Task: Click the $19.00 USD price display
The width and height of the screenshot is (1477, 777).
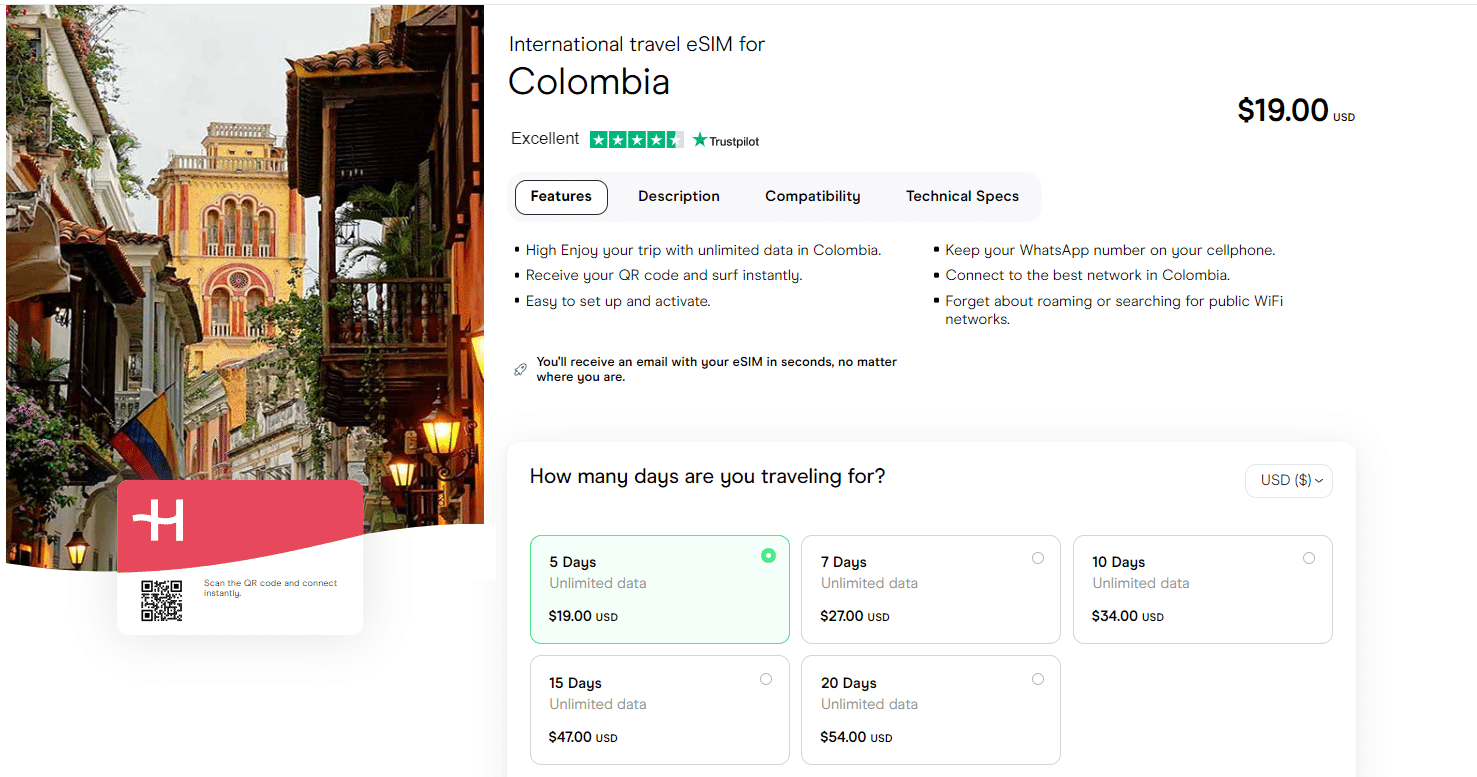Action: point(1294,110)
